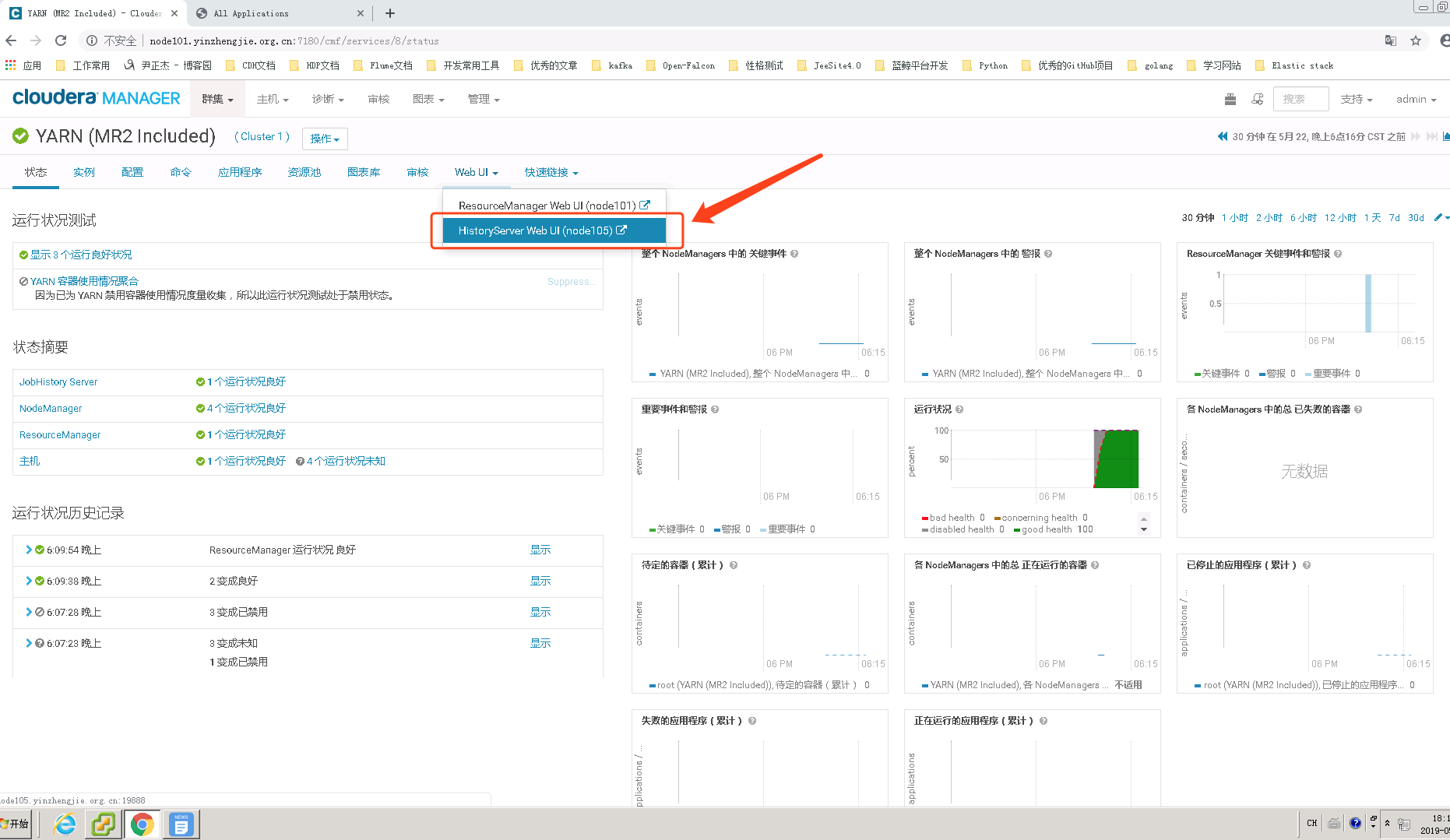This screenshot has width=1450, height=840.
Task: Click the rewind time-range double-arrow icon
Action: 1223,136
